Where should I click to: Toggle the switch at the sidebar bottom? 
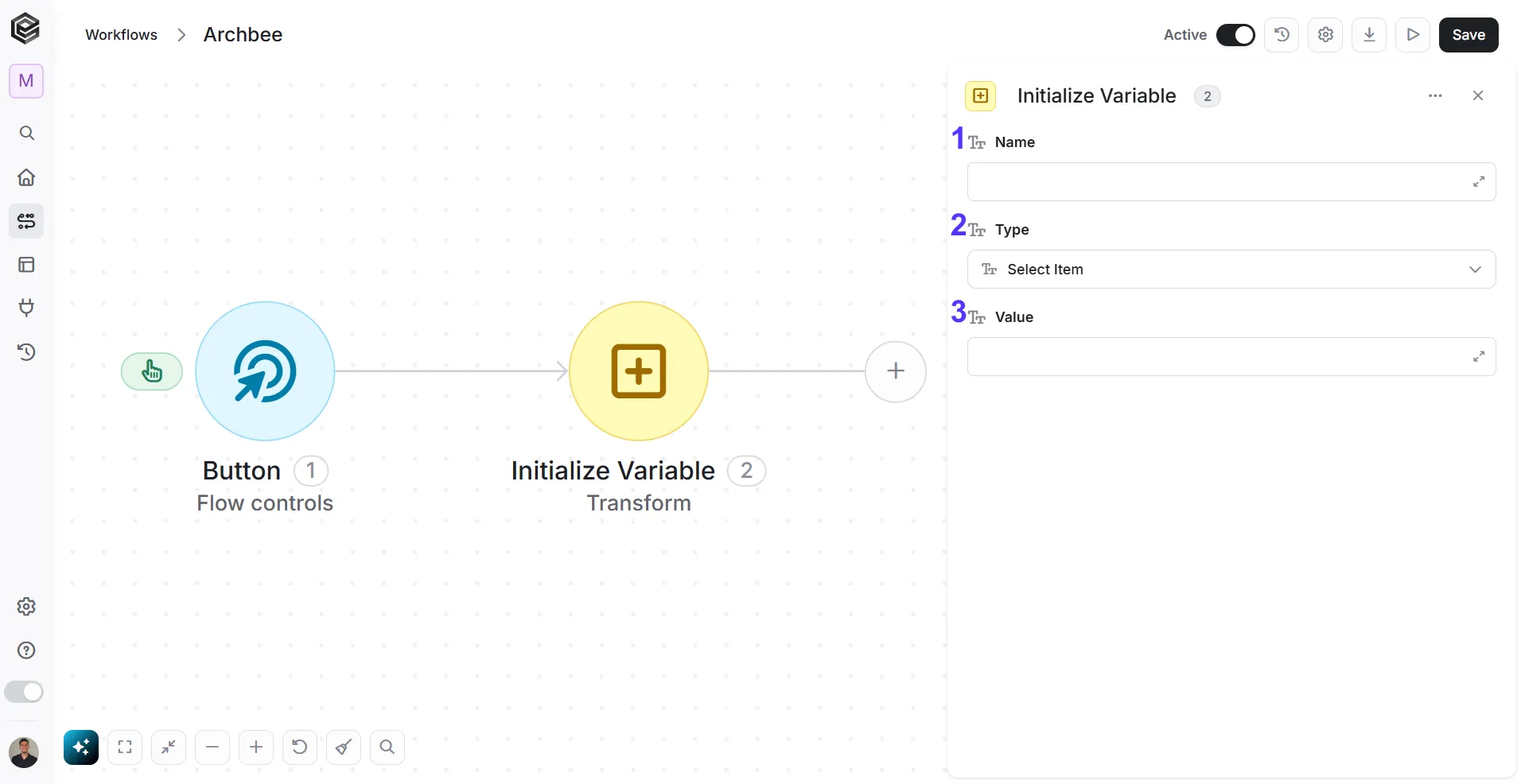point(24,692)
